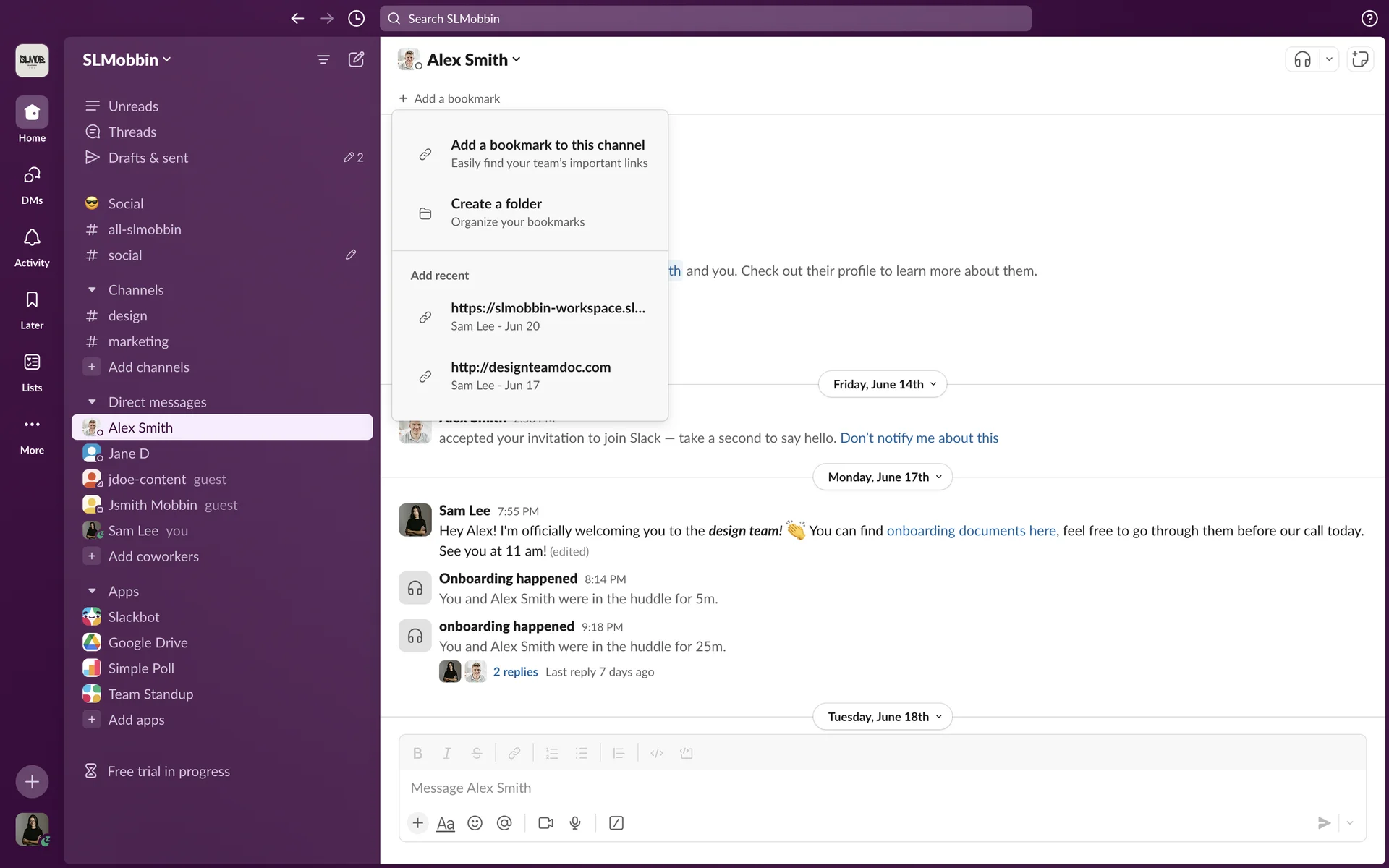Click the Search SLMobbin field
This screenshot has height=868, width=1389.
click(x=705, y=19)
